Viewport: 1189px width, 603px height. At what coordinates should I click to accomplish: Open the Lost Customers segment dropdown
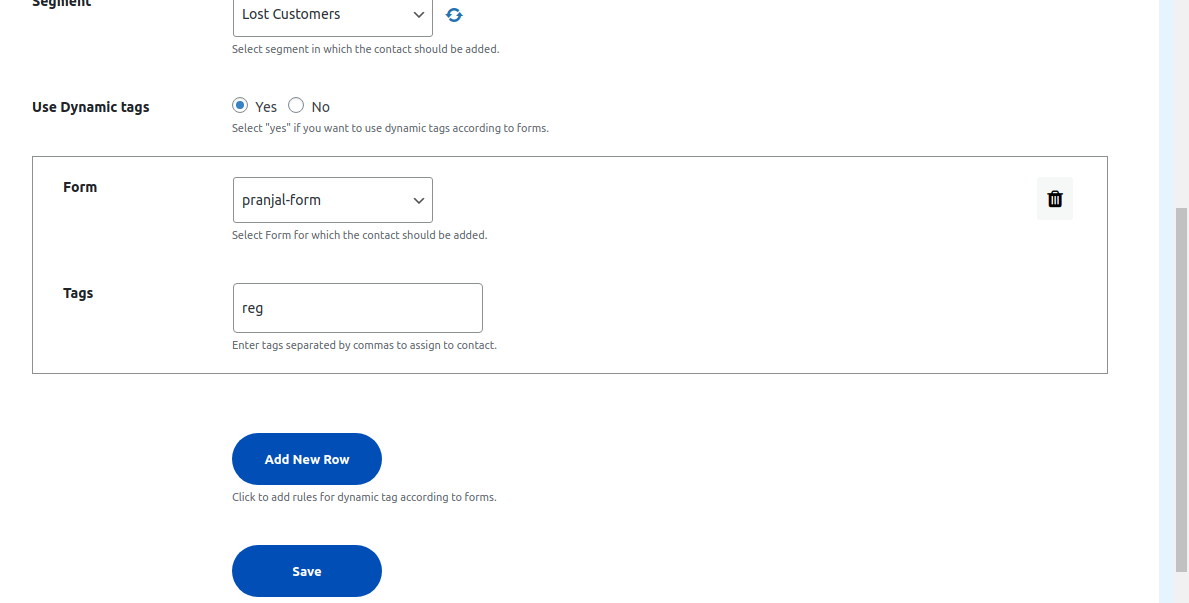(x=333, y=15)
